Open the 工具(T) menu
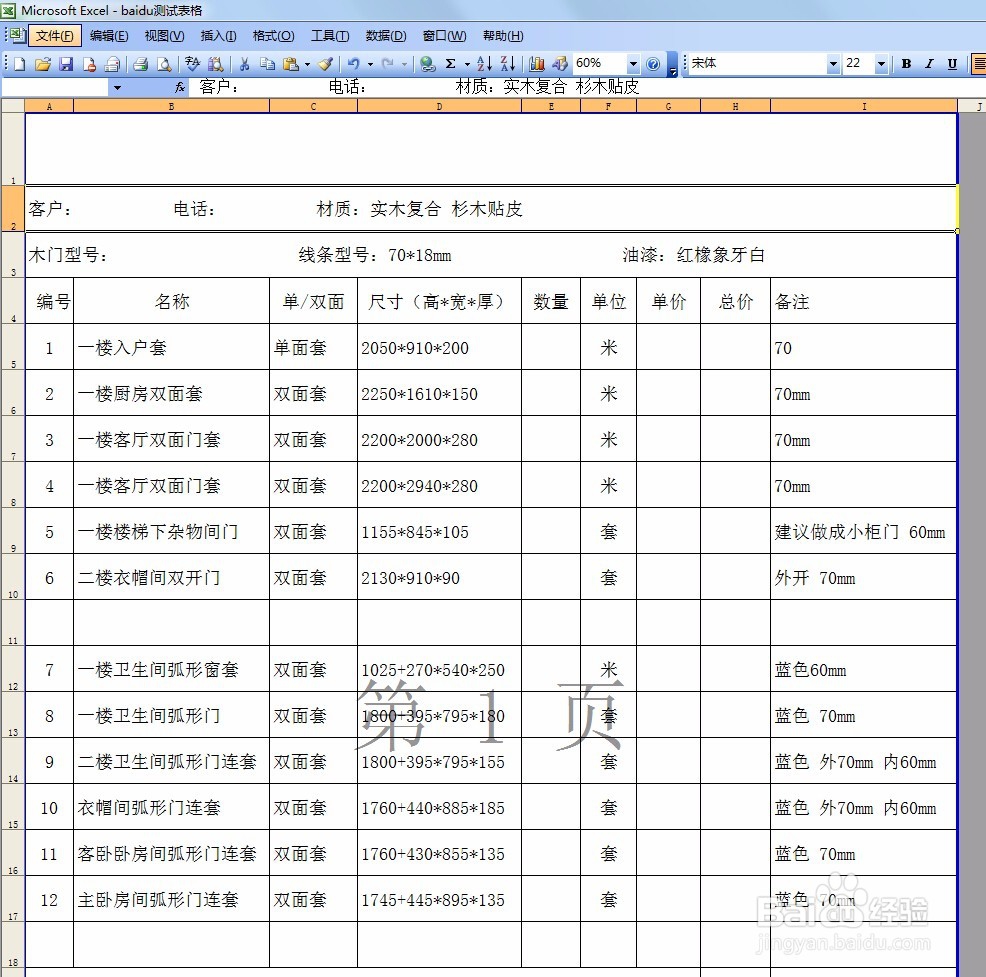This screenshot has height=977, width=986. (x=330, y=36)
